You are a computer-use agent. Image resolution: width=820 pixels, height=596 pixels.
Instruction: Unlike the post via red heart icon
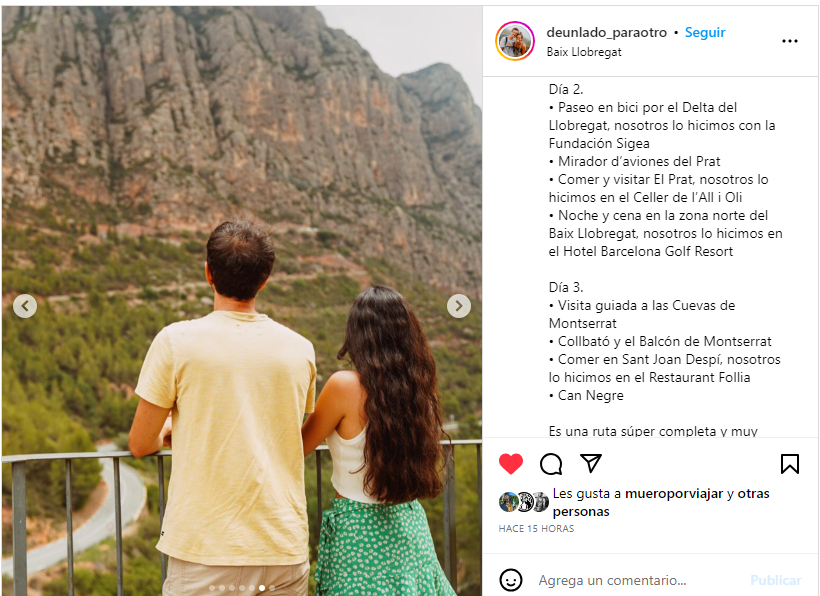pyautogui.click(x=511, y=464)
